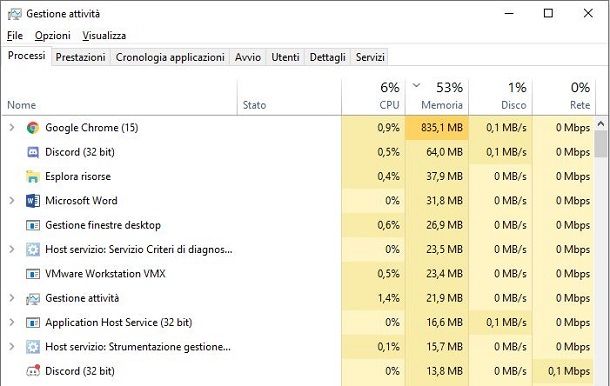Click the 1,4% CPU value

pyautogui.click(x=388, y=298)
